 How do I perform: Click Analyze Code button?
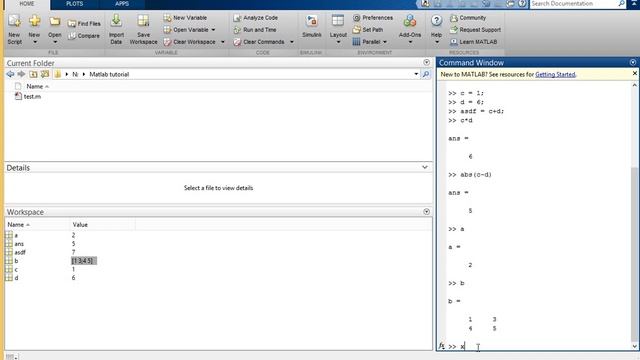click(256, 18)
